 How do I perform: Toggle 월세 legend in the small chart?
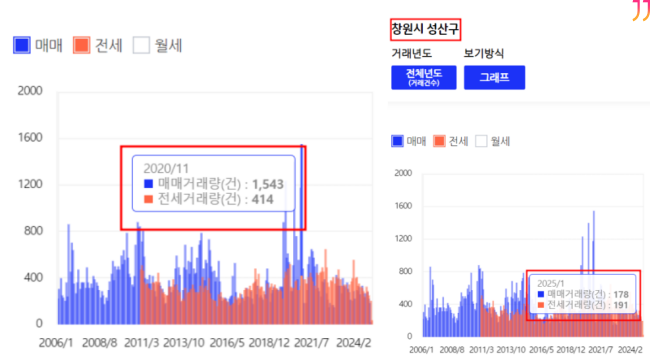pos(492,141)
